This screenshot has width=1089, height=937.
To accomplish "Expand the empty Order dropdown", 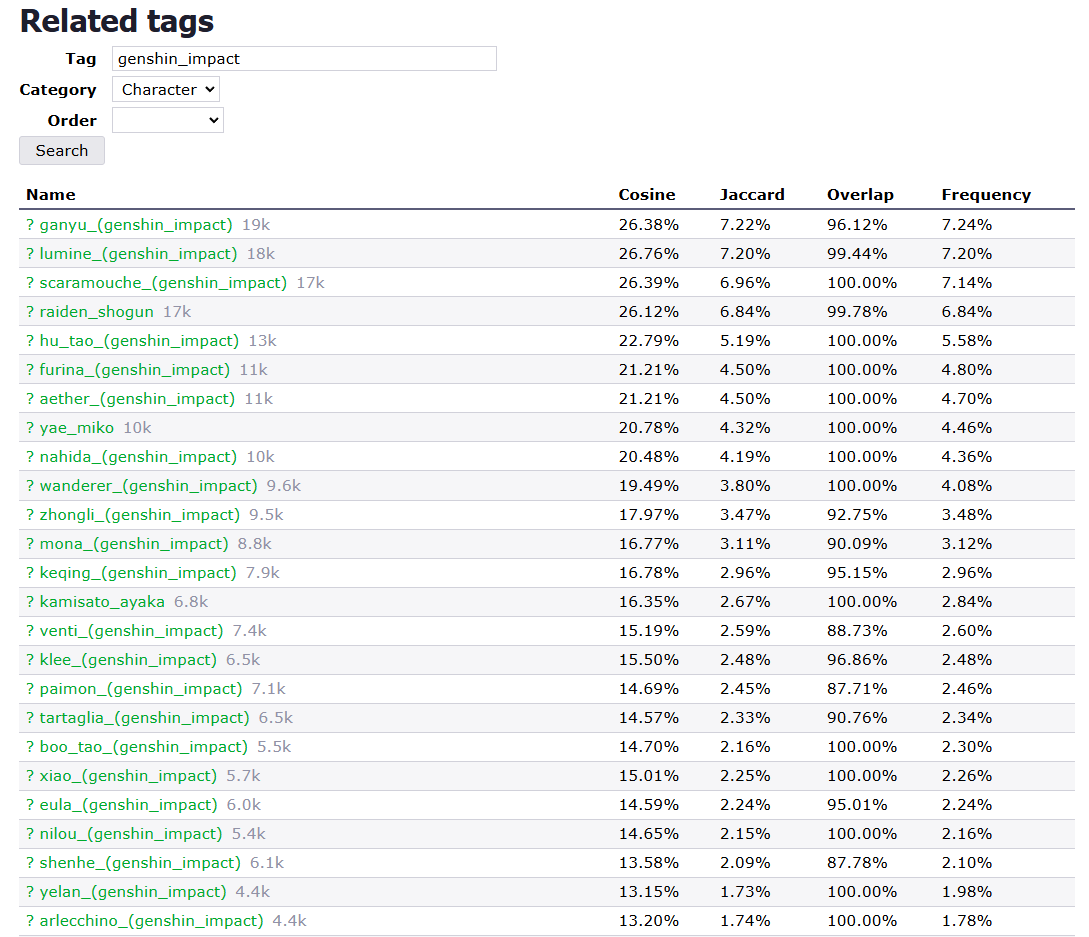I will [168, 121].
